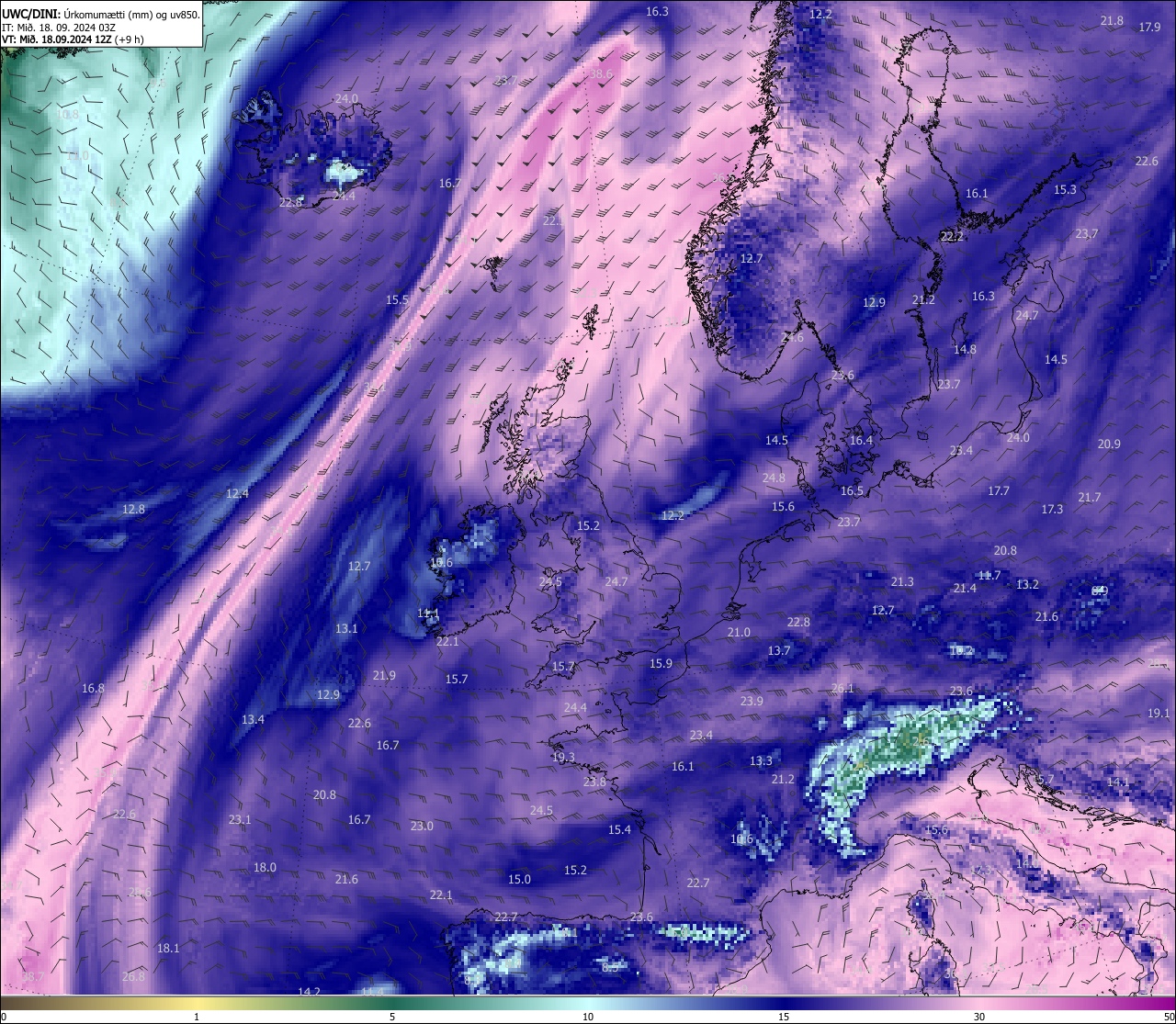The width and height of the screenshot is (1176, 1024).
Task: Click the 12.4 value over the Atlantic
Action: [237, 493]
